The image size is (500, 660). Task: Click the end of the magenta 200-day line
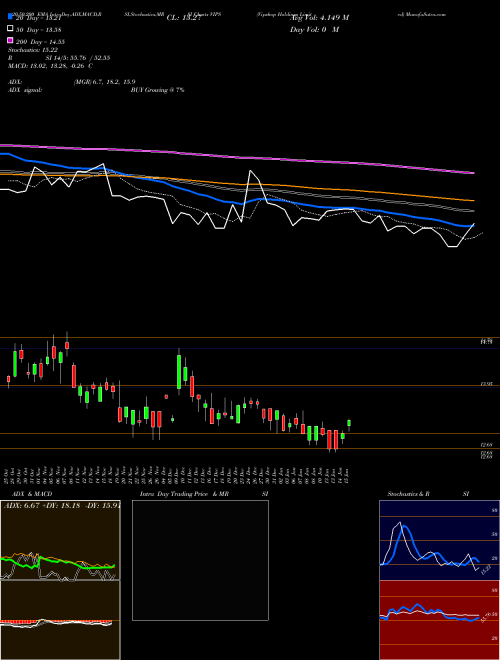point(472,173)
